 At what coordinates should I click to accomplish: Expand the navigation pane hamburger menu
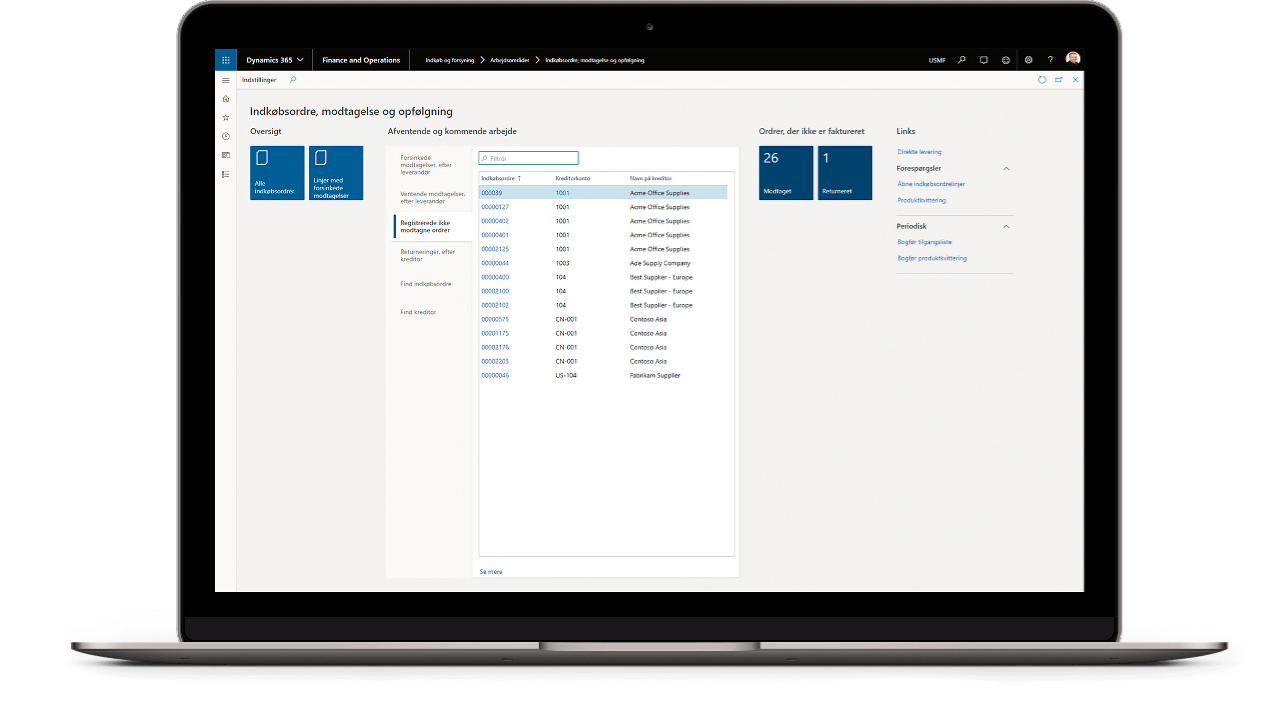point(226,80)
